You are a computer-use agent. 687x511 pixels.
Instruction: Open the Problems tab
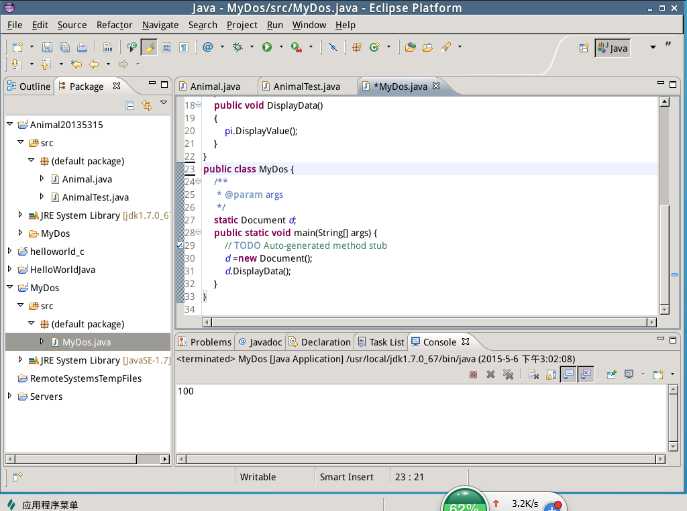click(205, 342)
